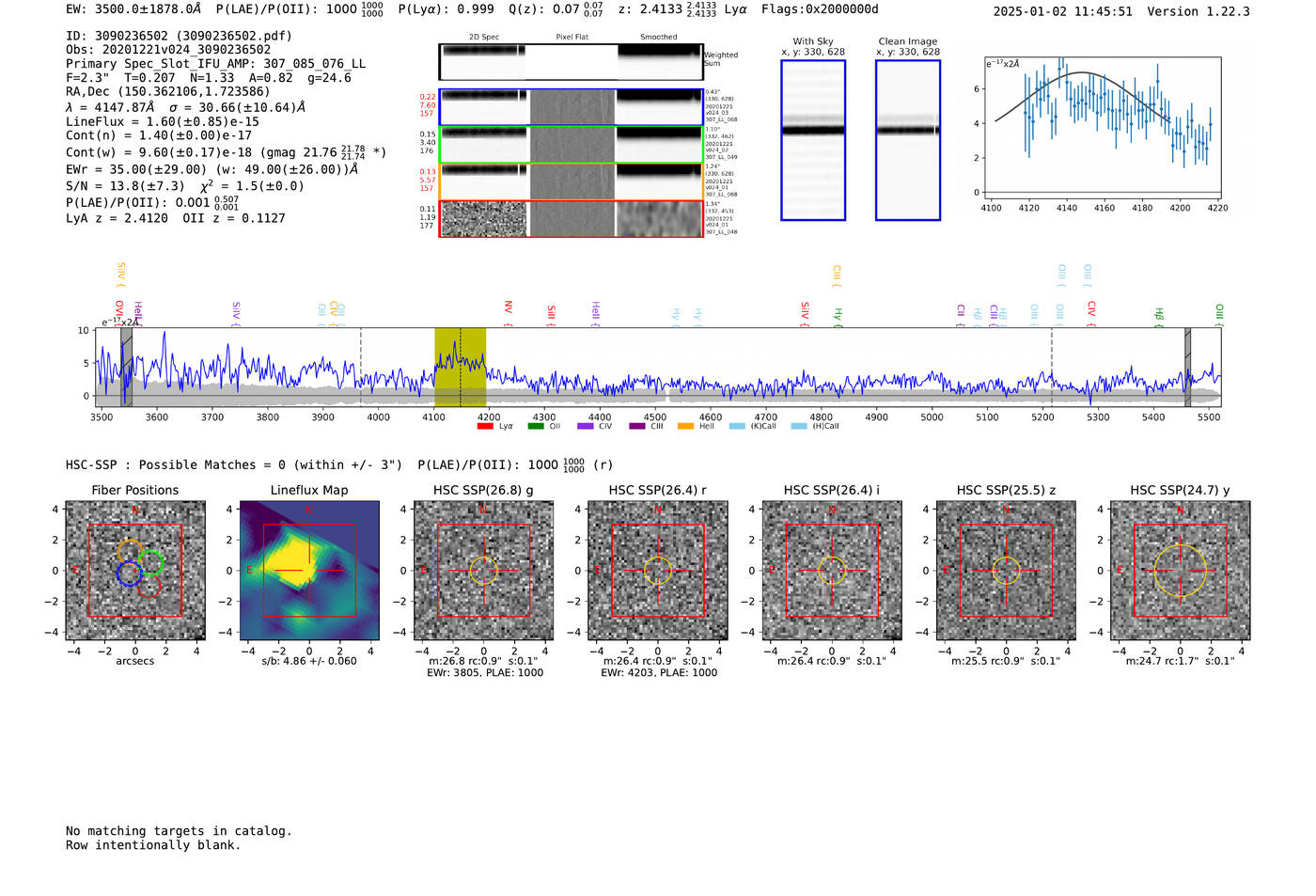Open the HSC SSP(26.4) i cutout
The width and height of the screenshot is (1316, 896).
click(832, 571)
